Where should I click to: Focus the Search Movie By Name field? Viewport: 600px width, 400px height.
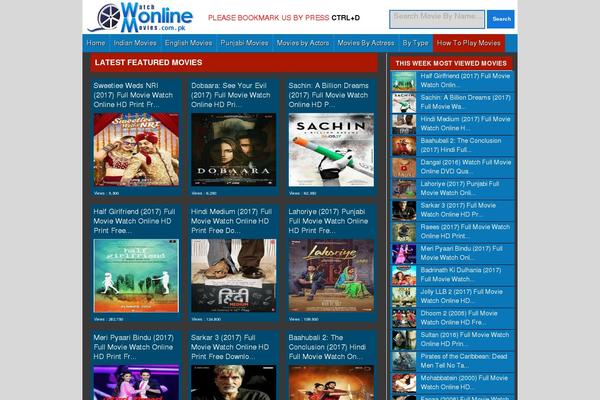[437, 19]
